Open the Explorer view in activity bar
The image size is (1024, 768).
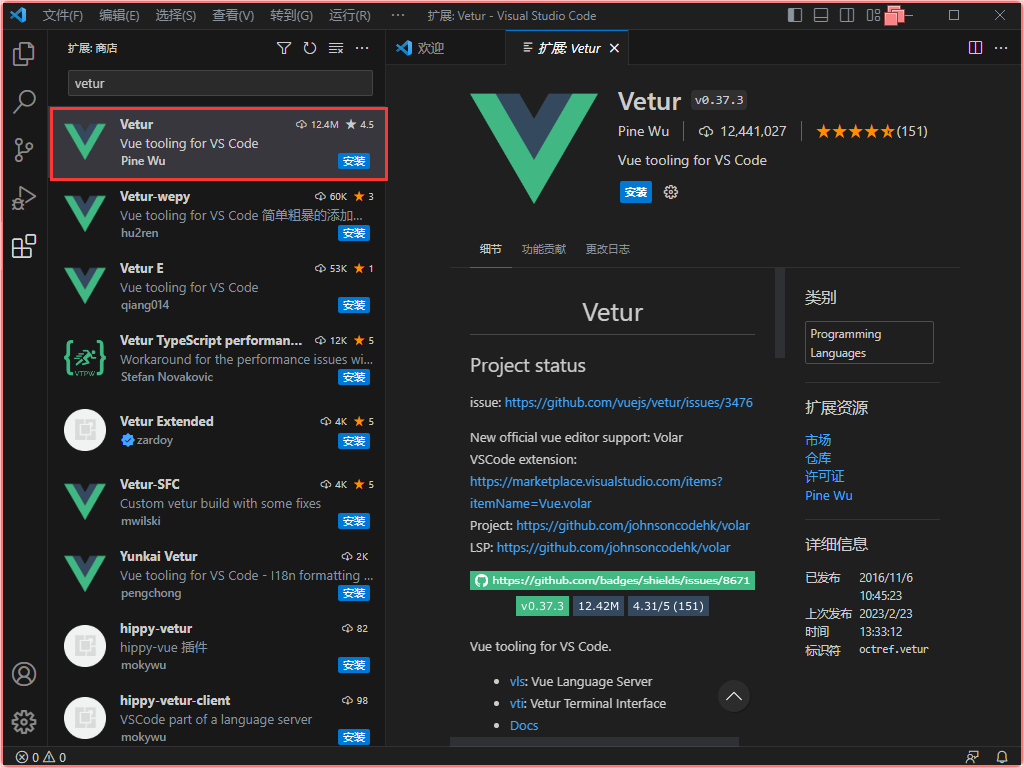(24, 54)
